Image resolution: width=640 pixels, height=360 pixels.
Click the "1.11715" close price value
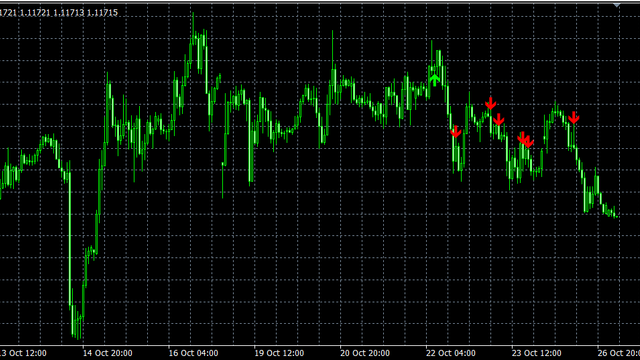102,13
